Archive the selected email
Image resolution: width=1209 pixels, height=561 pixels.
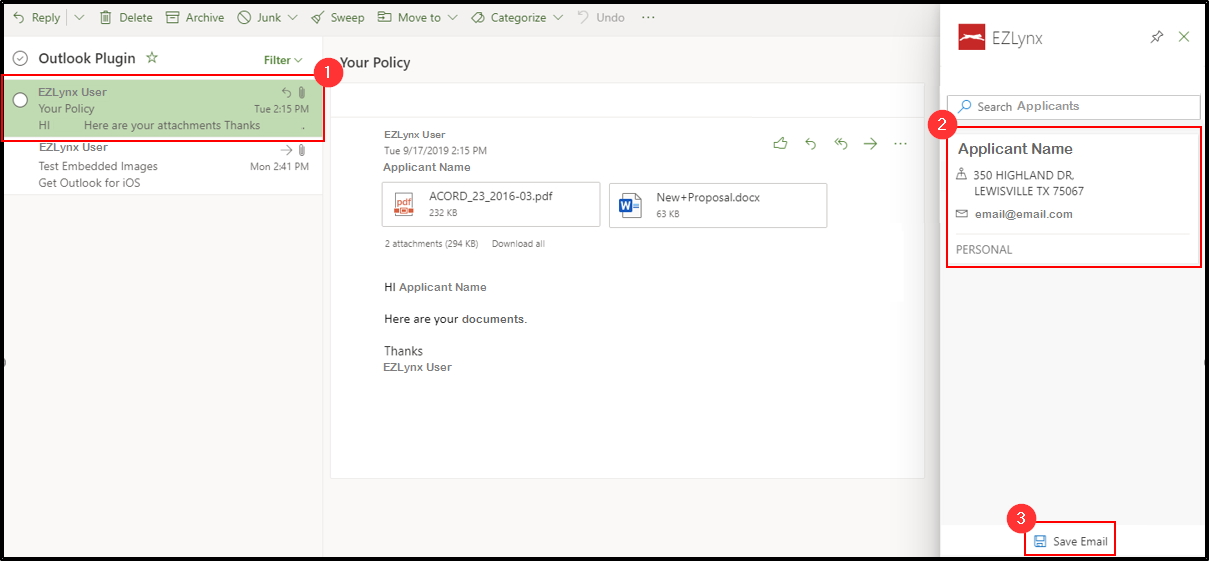click(x=195, y=17)
